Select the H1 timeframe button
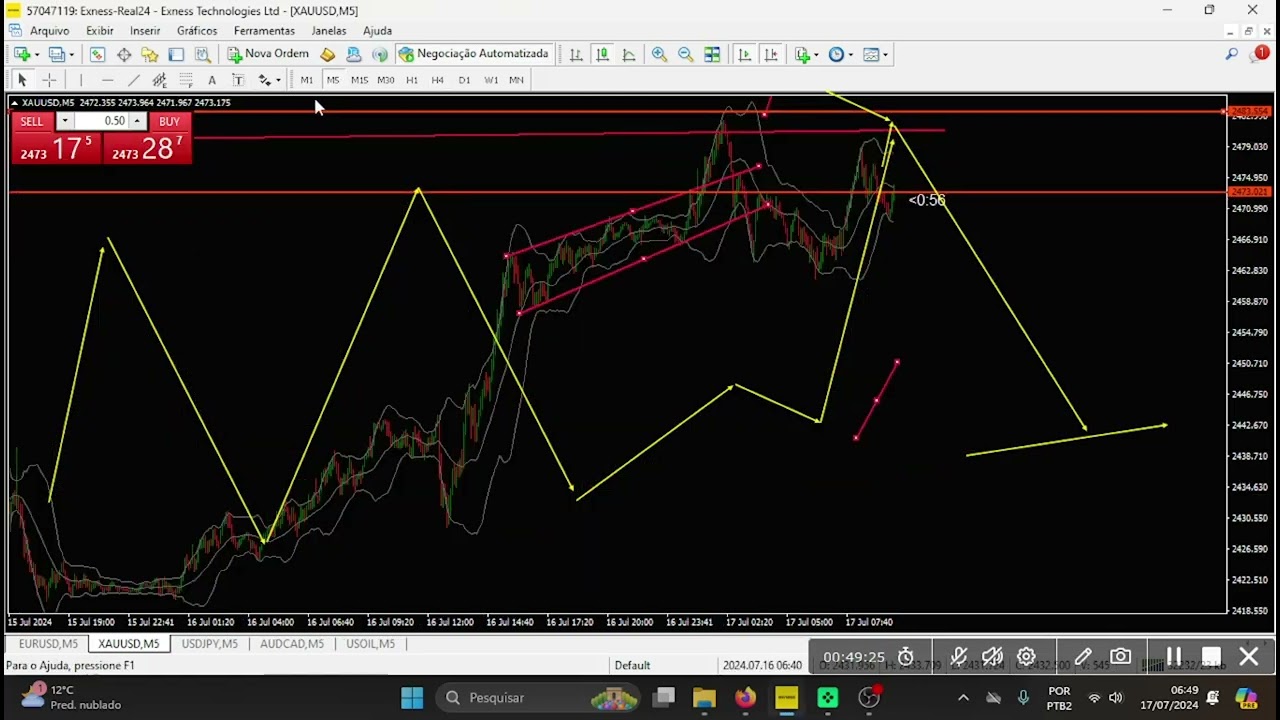 pyautogui.click(x=411, y=80)
